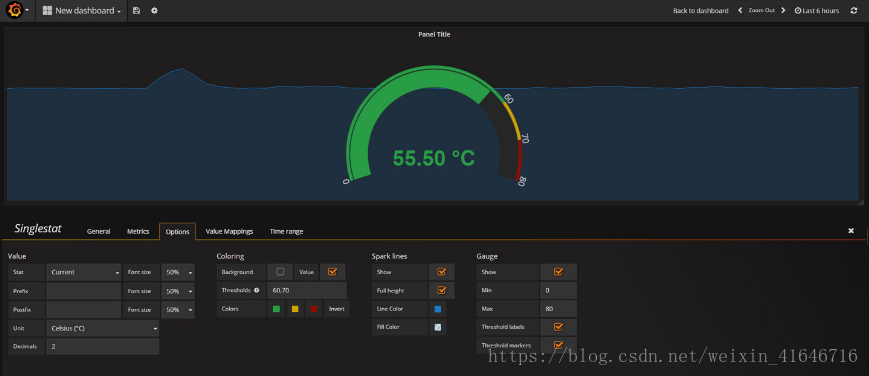Pick the red threshold color swatch

[x=314, y=309]
